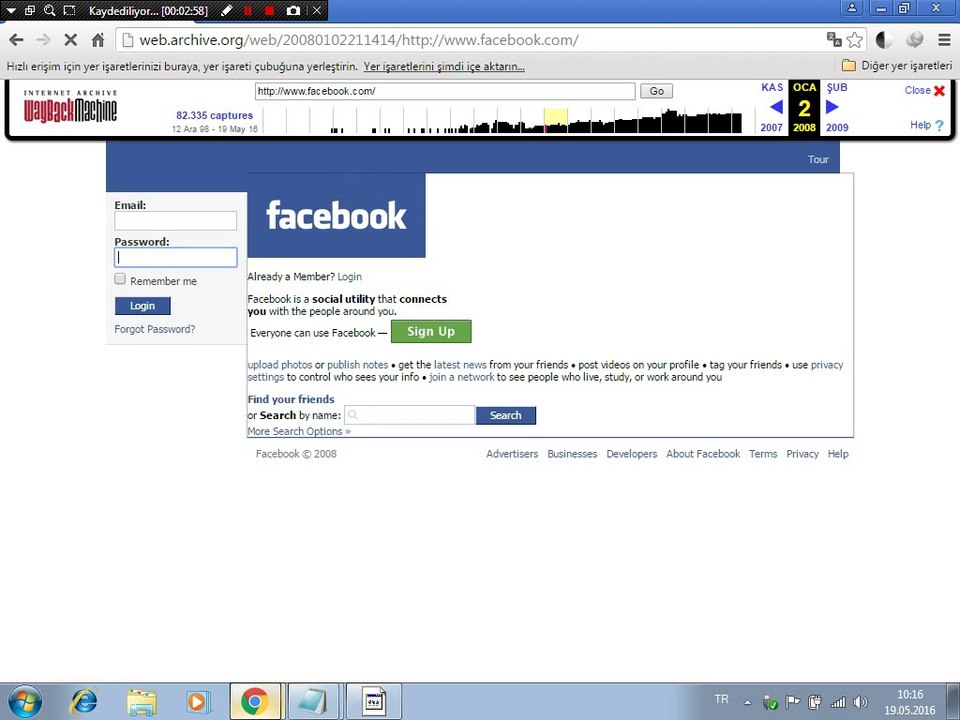
Task: Bookmark this page with the star icon
Action: (855, 40)
